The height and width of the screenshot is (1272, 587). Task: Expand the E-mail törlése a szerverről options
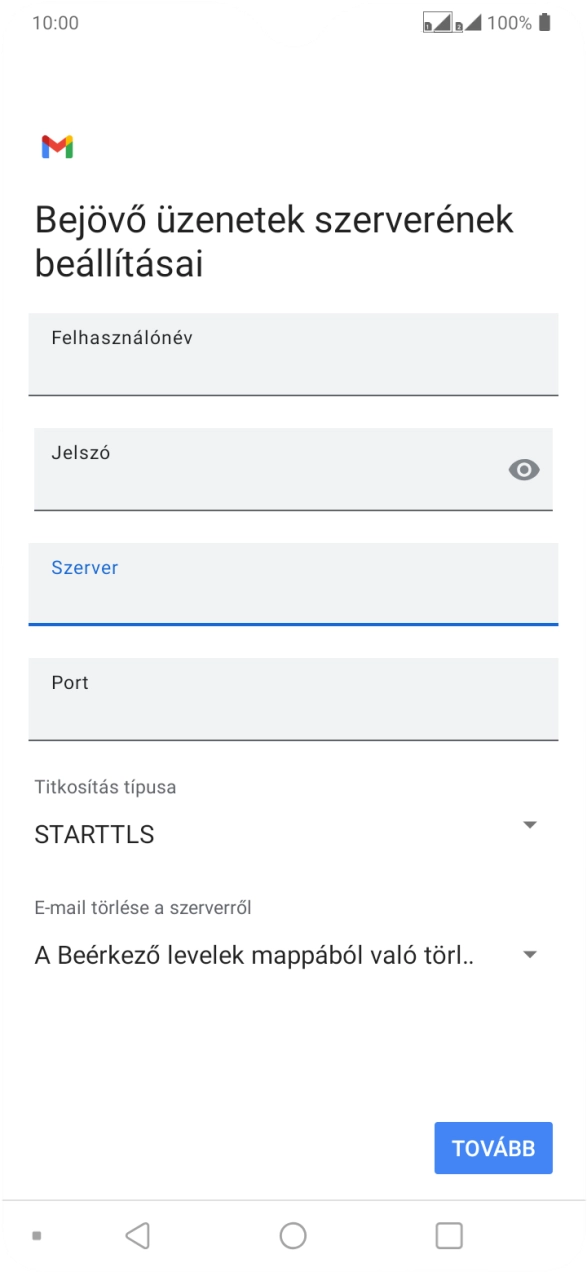tap(531, 953)
